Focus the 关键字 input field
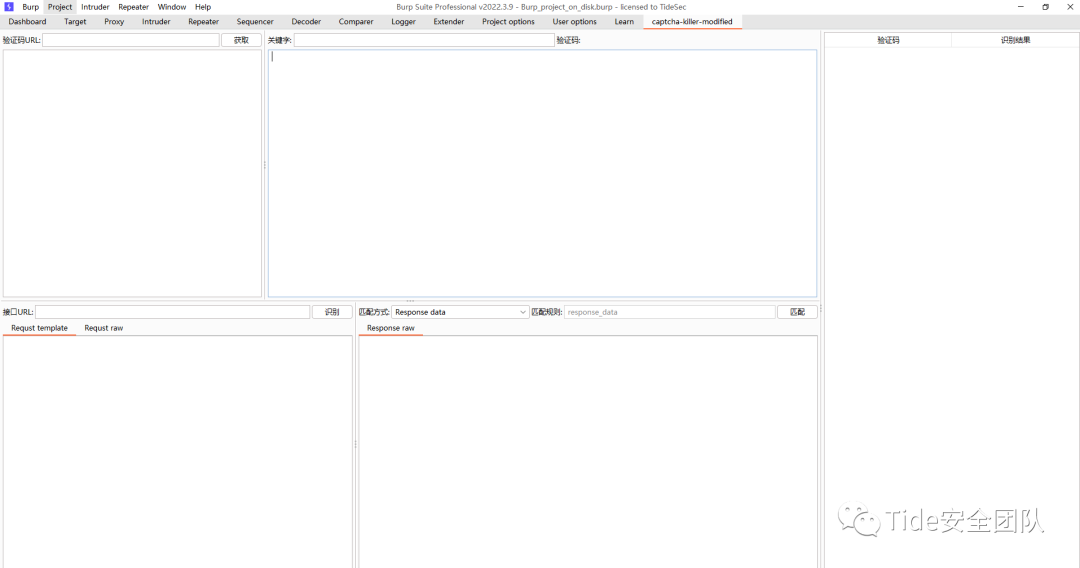This screenshot has width=1080, height=568. (424, 40)
